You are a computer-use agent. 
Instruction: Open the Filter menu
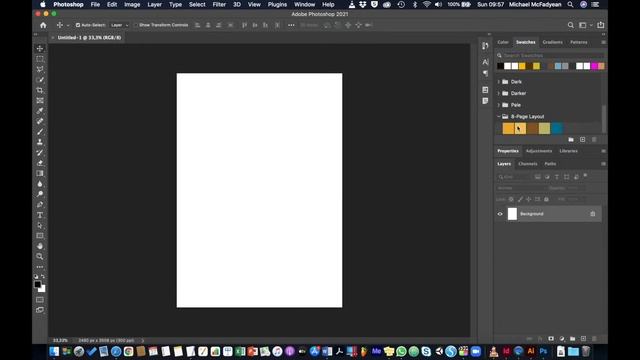click(219, 4)
